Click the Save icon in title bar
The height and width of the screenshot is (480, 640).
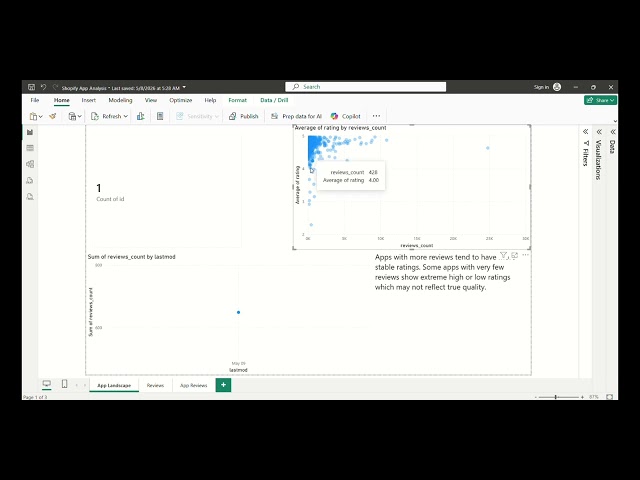31,87
